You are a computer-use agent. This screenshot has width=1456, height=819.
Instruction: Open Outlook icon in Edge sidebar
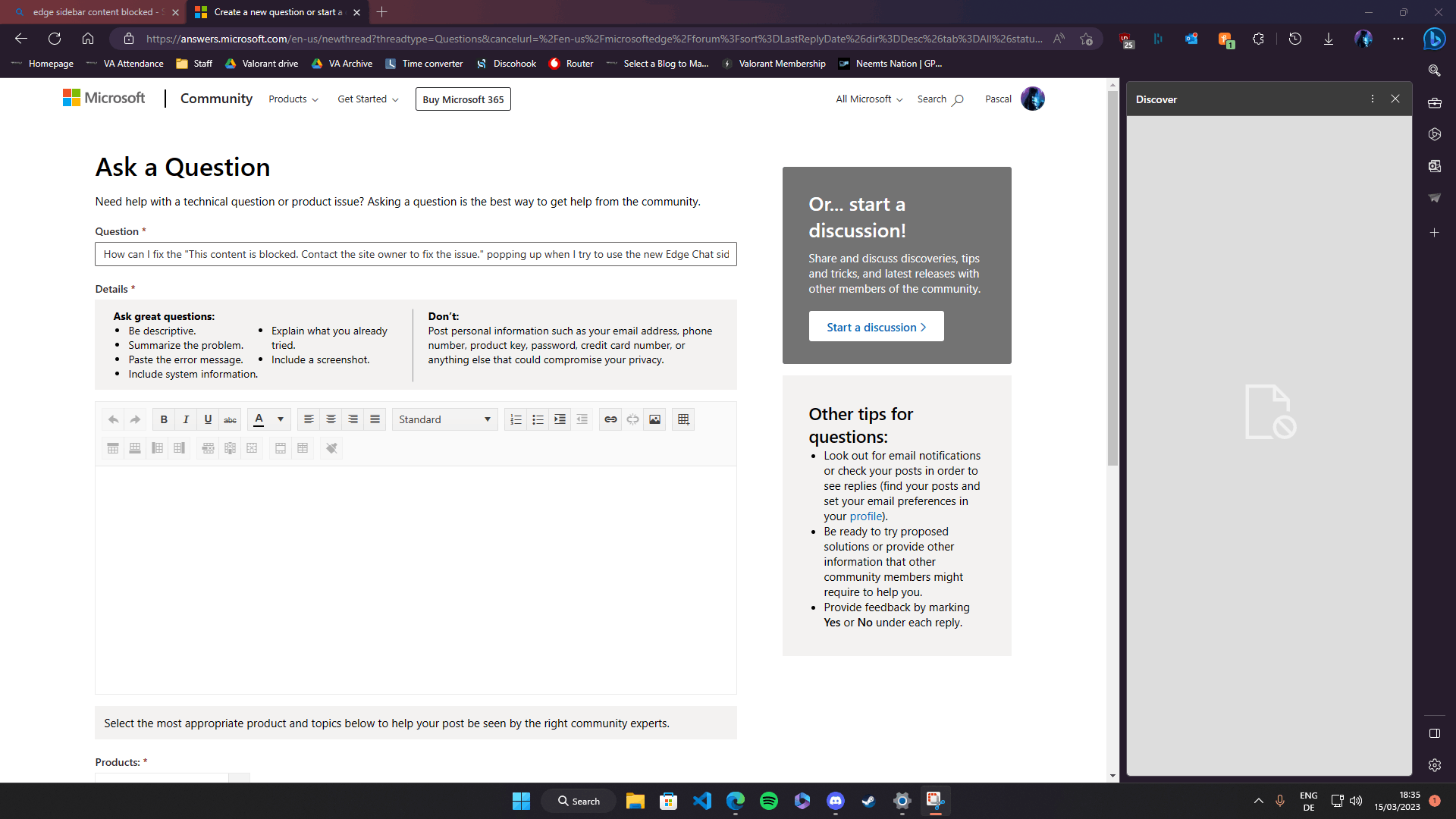click(1434, 166)
